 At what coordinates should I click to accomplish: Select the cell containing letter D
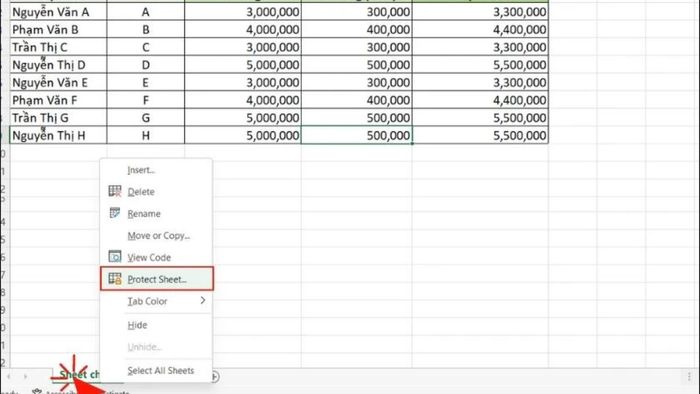click(146, 65)
